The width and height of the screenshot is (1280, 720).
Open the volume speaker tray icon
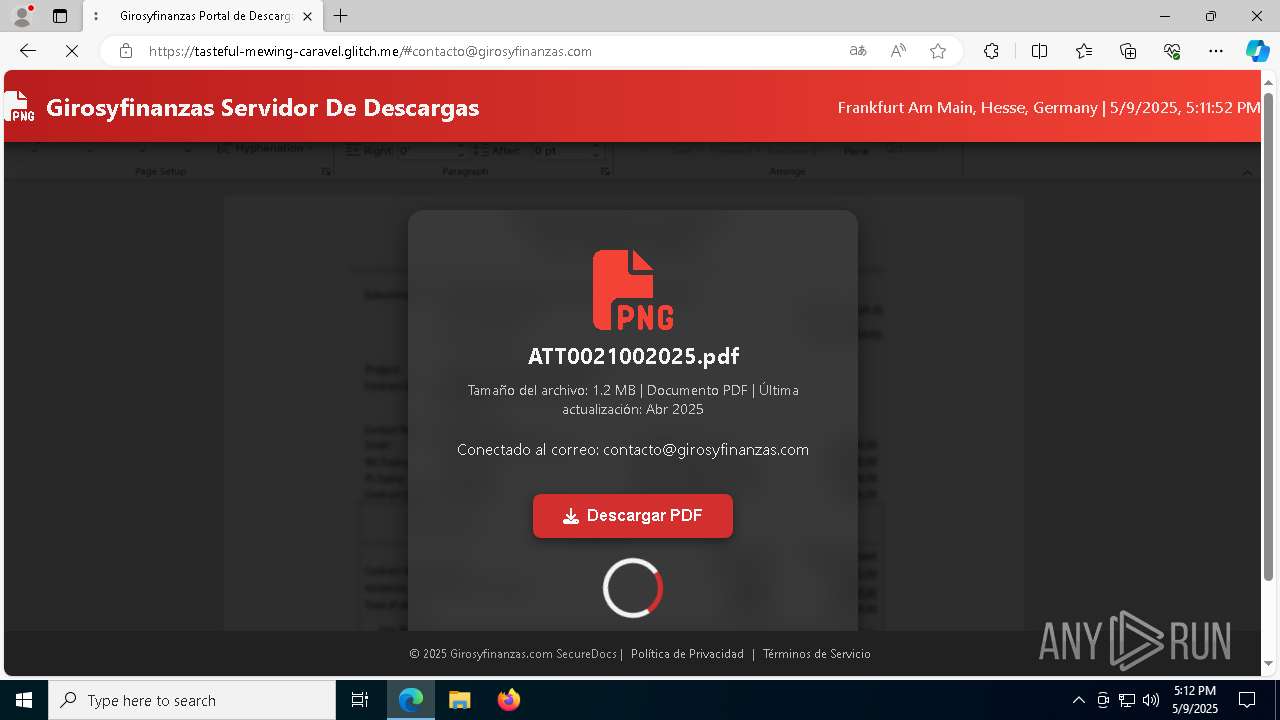pyautogui.click(x=1151, y=700)
